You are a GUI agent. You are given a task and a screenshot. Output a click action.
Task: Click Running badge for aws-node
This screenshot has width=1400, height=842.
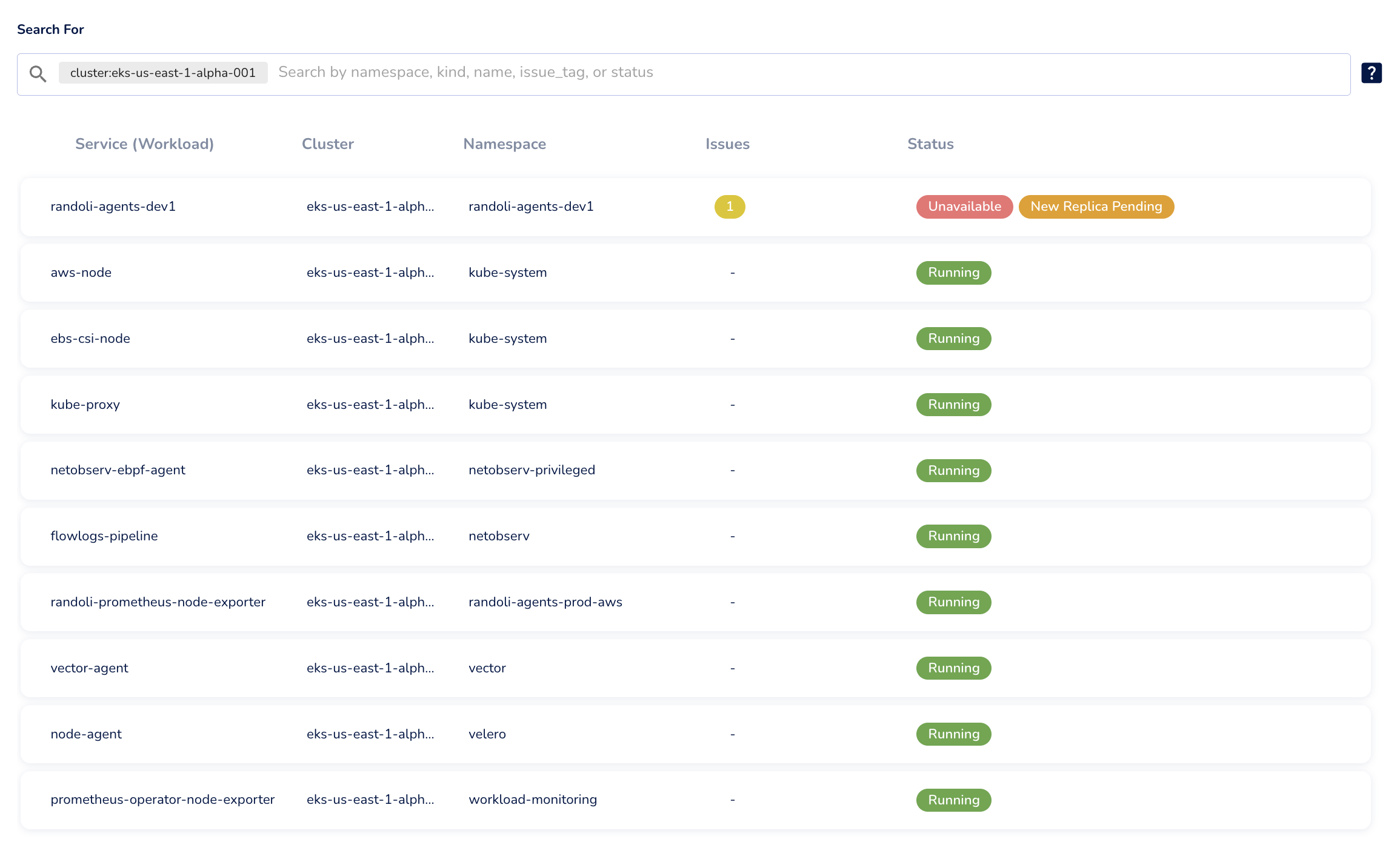coord(953,273)
